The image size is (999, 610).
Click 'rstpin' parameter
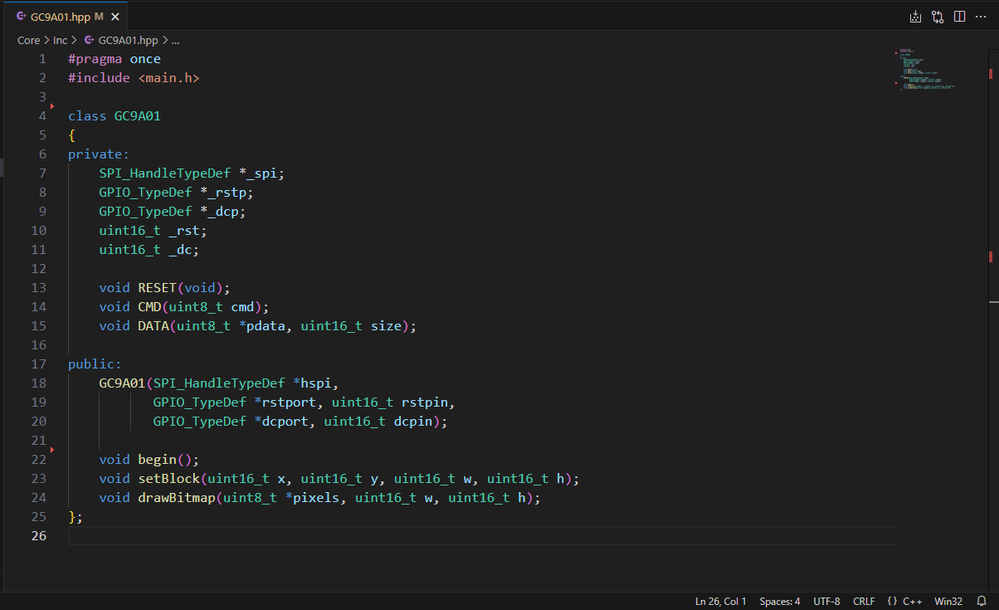pos(424,402)
